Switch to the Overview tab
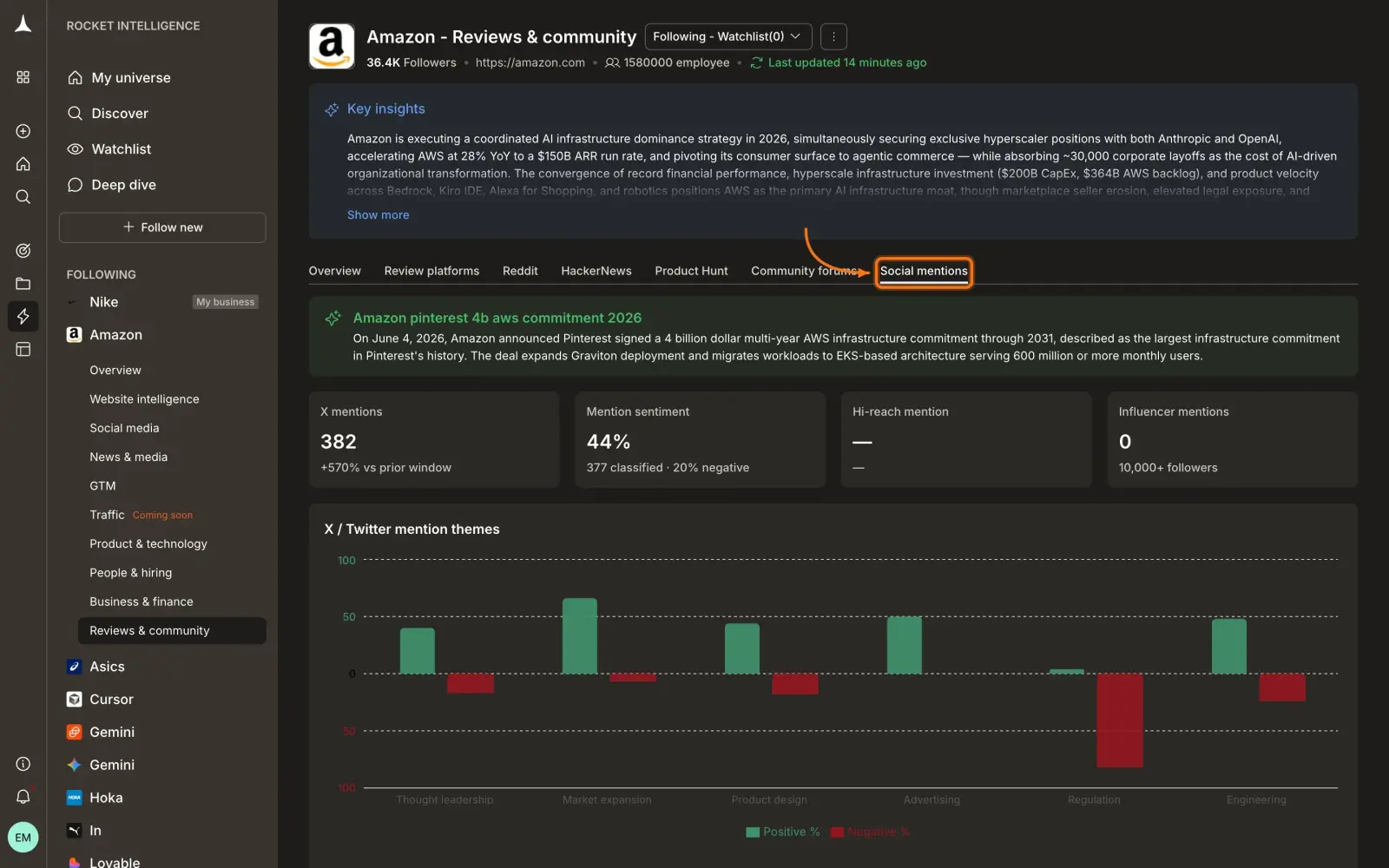1389x868 pixels. tap(334, 271)
